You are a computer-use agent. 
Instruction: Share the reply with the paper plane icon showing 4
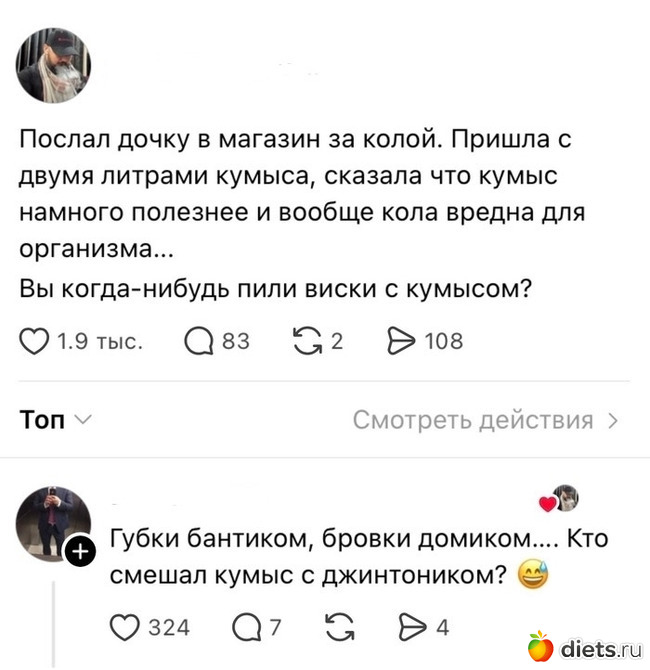tap(413, 627)
